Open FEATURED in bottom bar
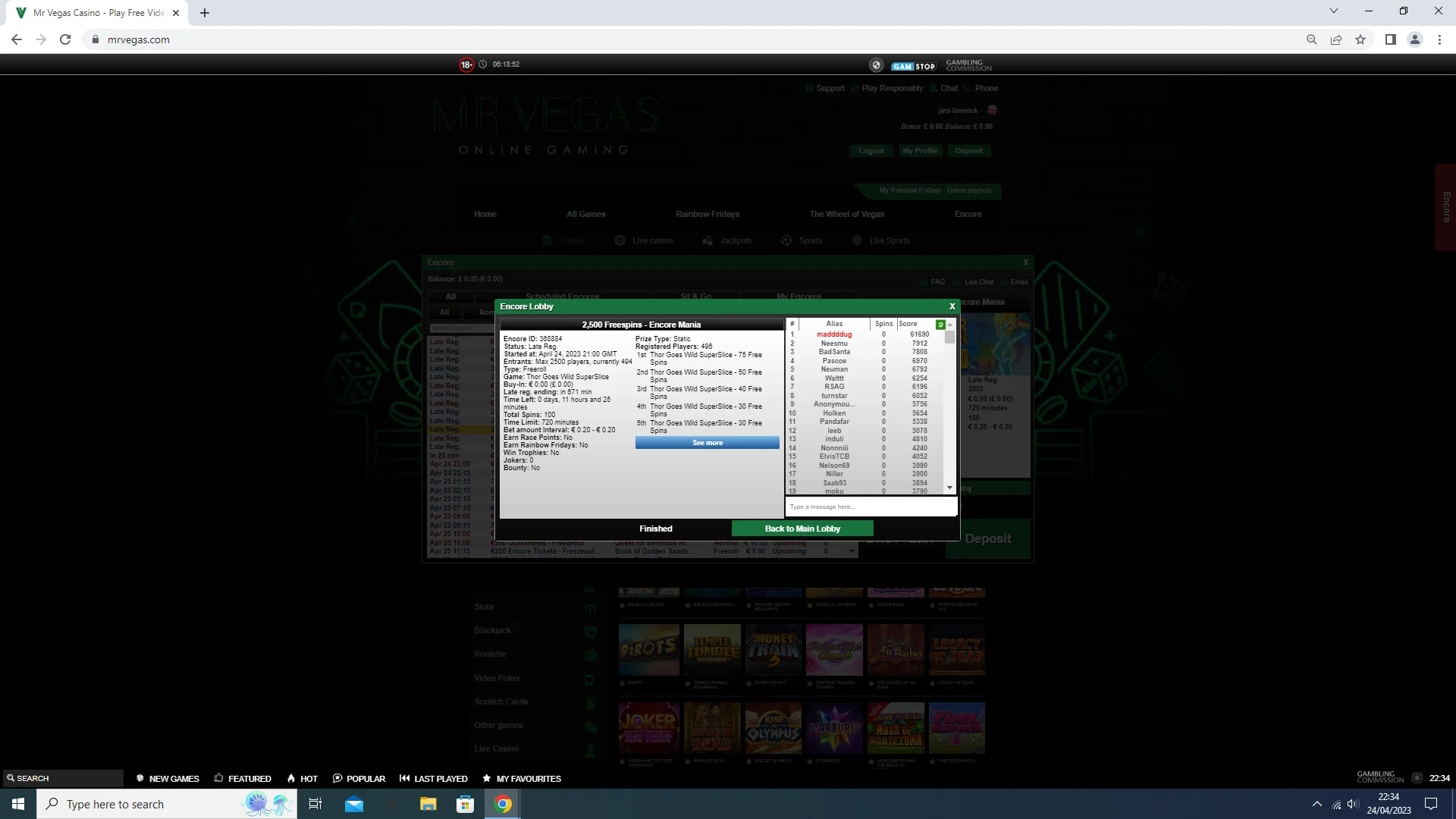The height and width of the screenshot is (819, 1456). point(243,778)
